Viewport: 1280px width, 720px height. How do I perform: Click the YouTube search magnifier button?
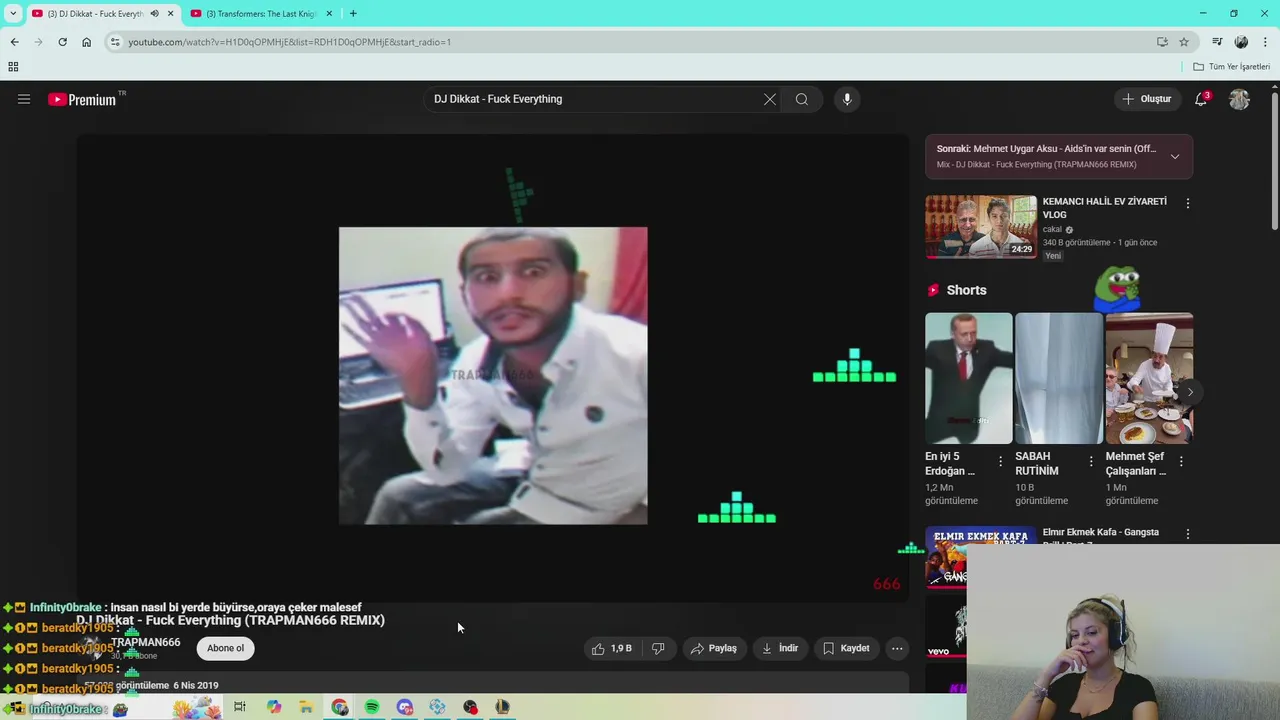(x=802, y=99)
